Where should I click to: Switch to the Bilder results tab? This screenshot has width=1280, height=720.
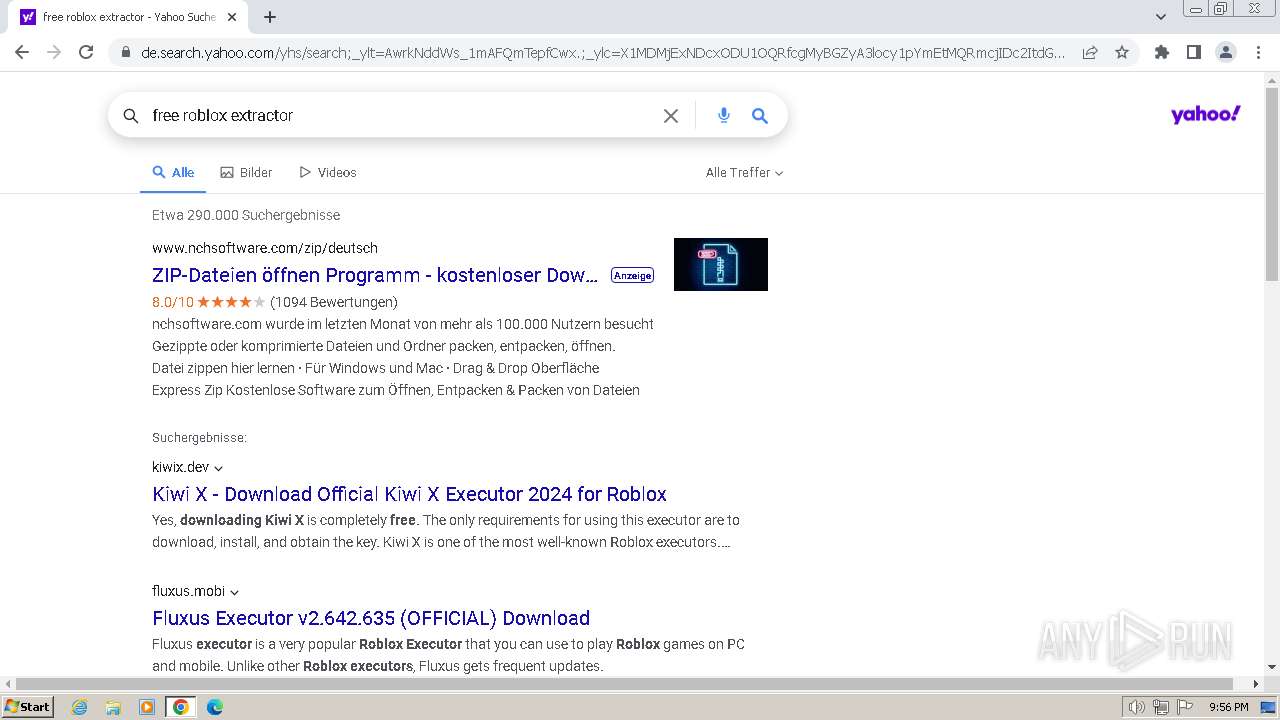[246, 172]
